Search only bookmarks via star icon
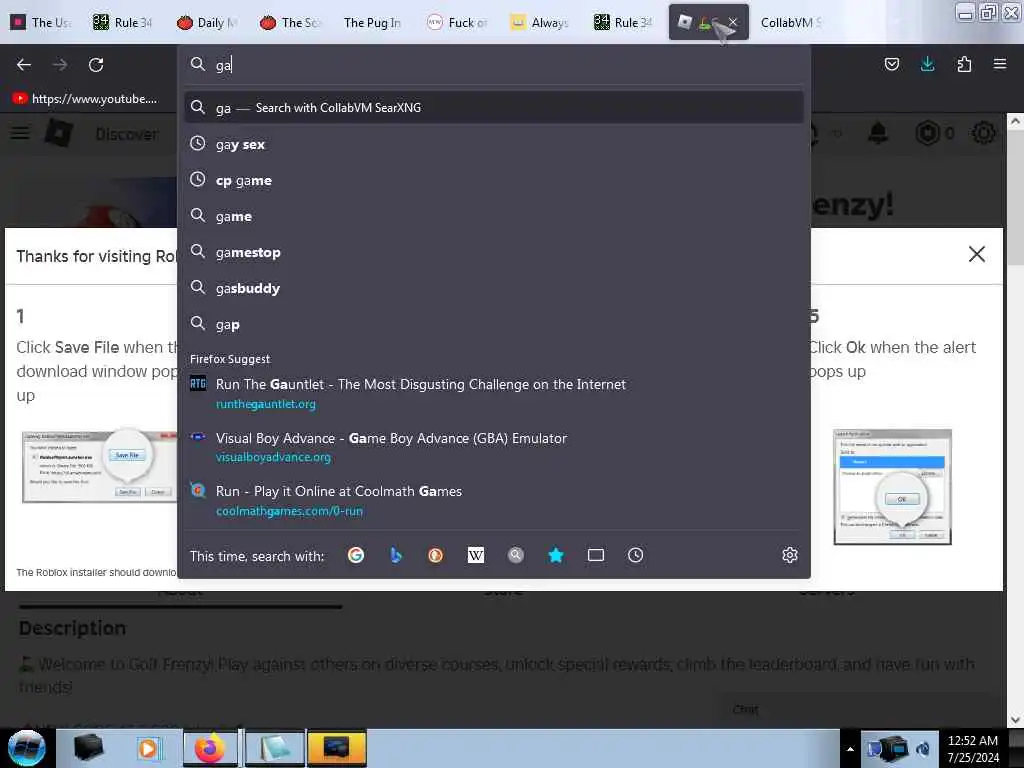 point(556,555)
